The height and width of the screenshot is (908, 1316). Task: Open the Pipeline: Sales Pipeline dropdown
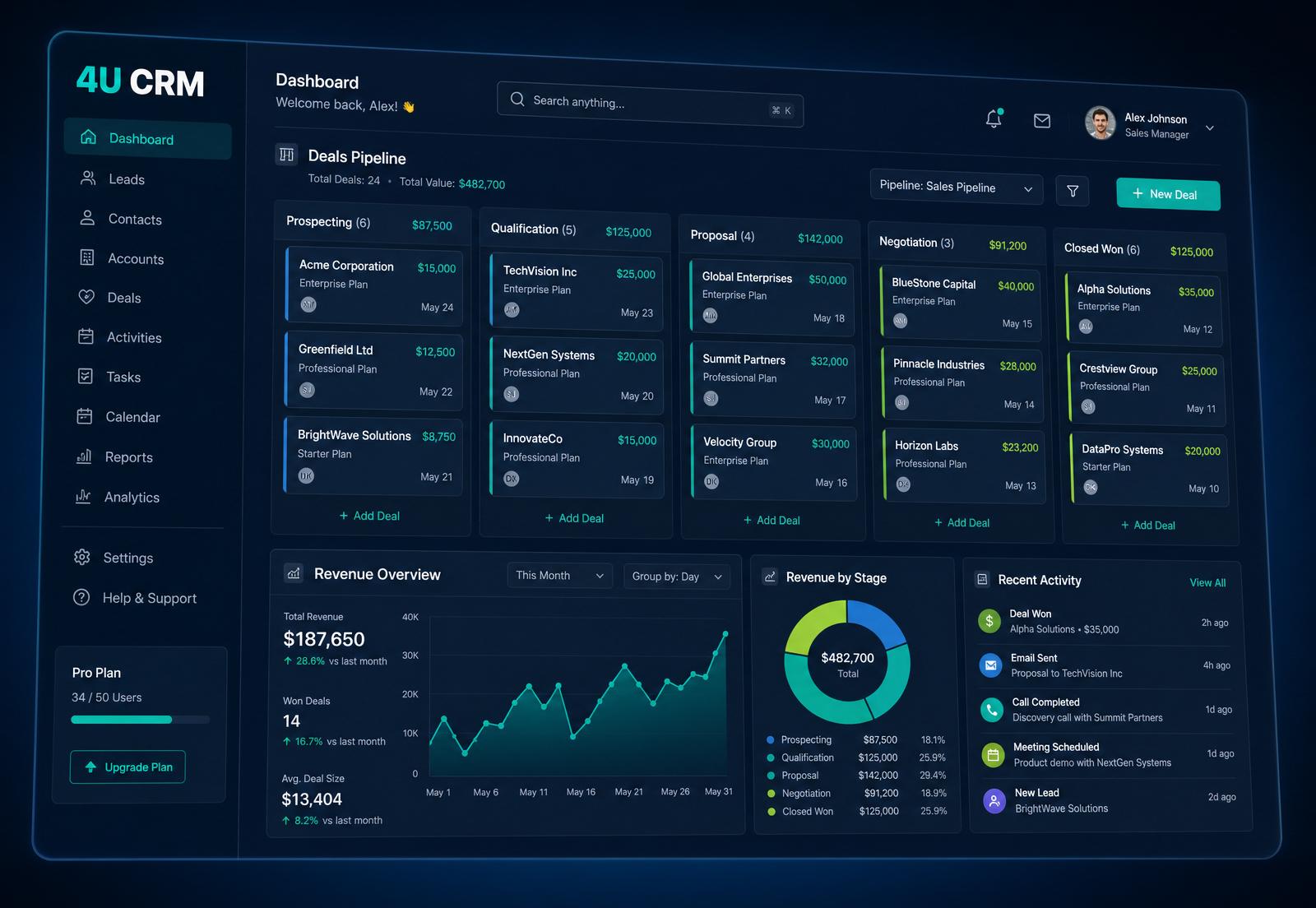(956, 188)
